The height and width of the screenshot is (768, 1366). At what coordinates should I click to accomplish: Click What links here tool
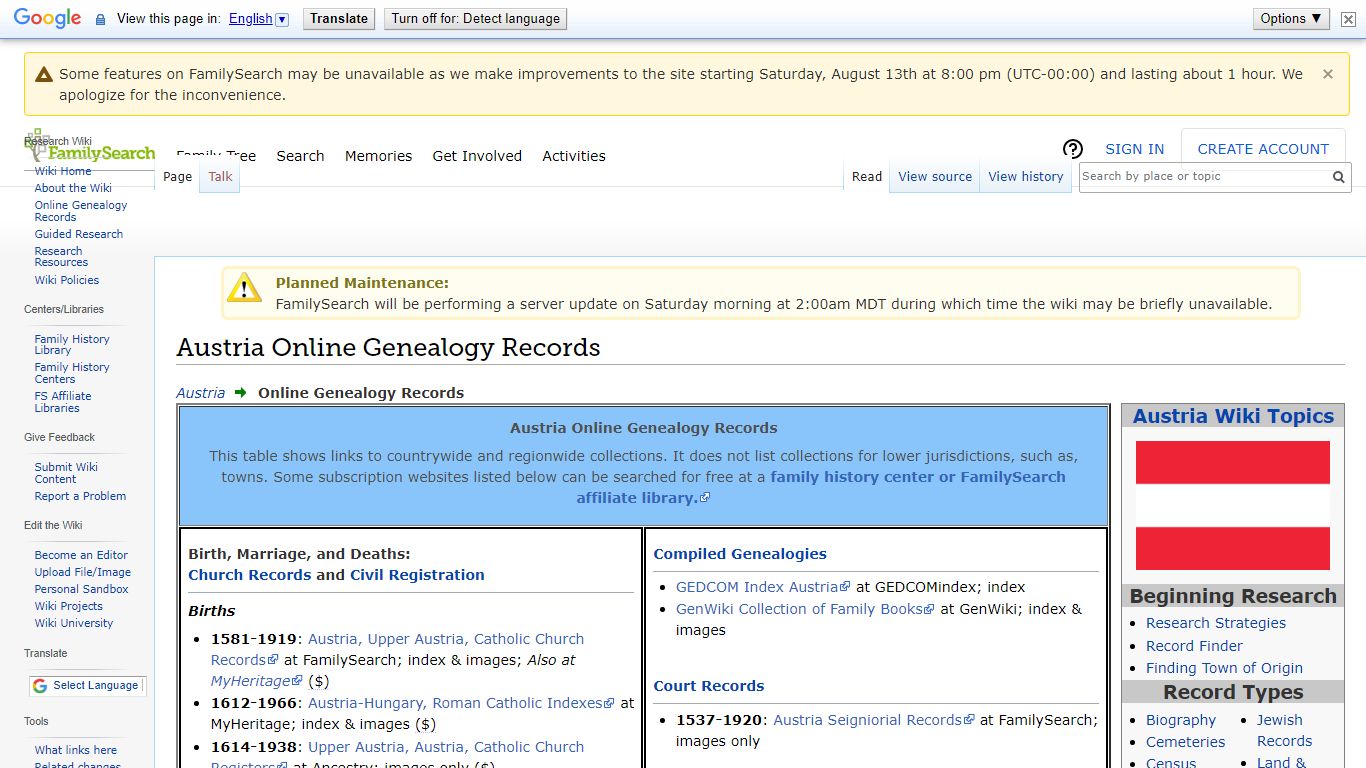(76, 750)
